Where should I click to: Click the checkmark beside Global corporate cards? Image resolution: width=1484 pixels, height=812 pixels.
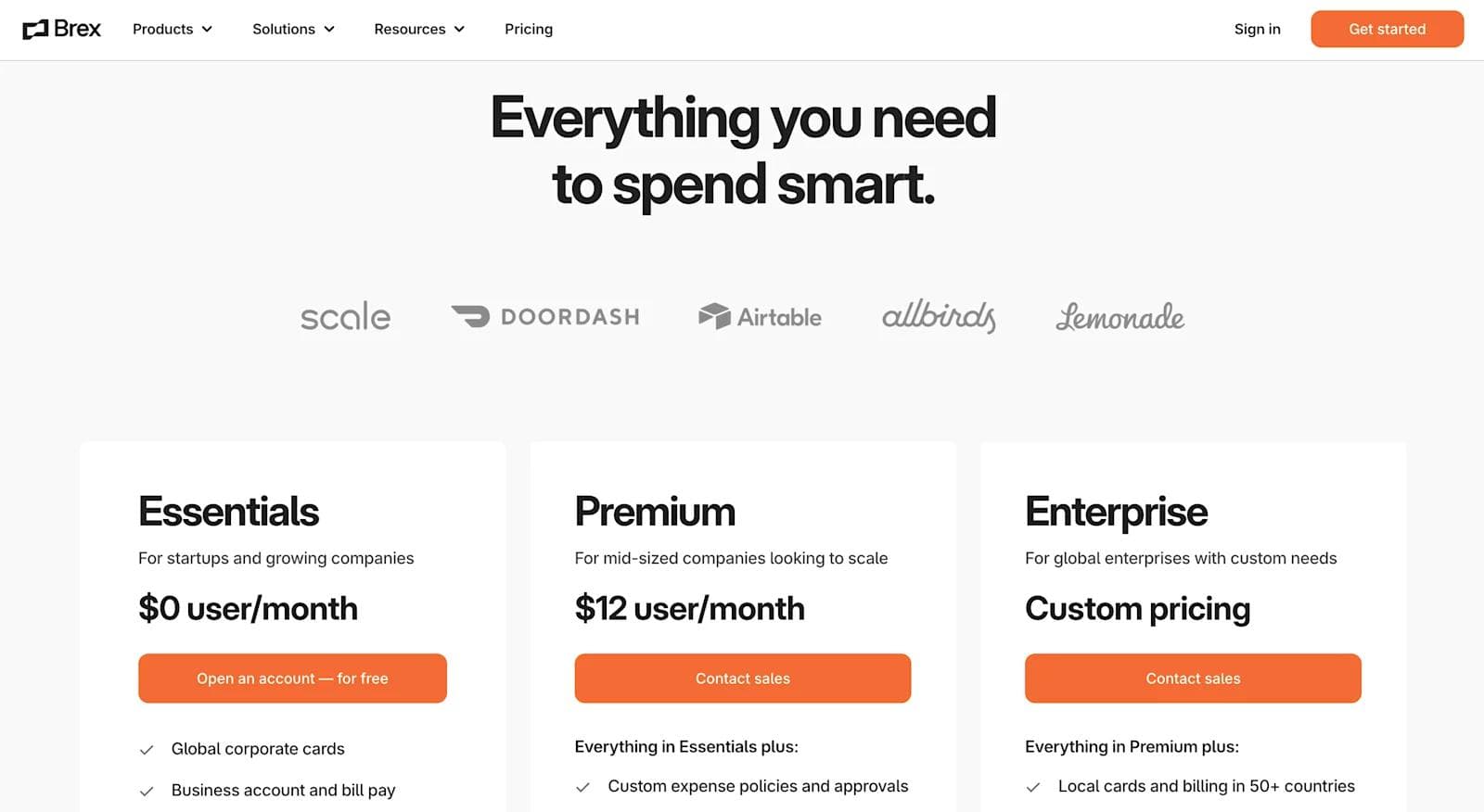147,748
